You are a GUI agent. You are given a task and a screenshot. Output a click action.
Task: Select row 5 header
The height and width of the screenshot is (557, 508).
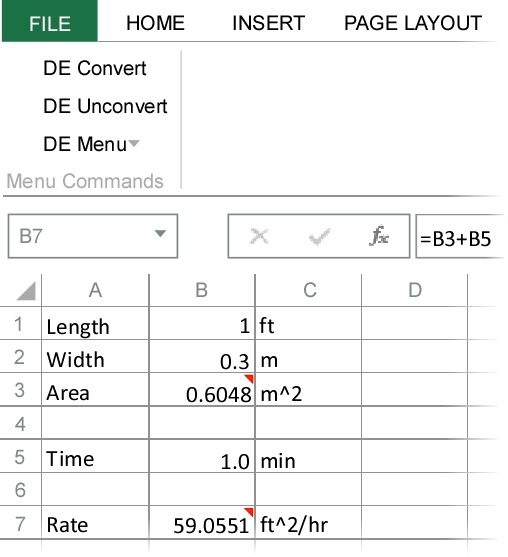point(21,456)
